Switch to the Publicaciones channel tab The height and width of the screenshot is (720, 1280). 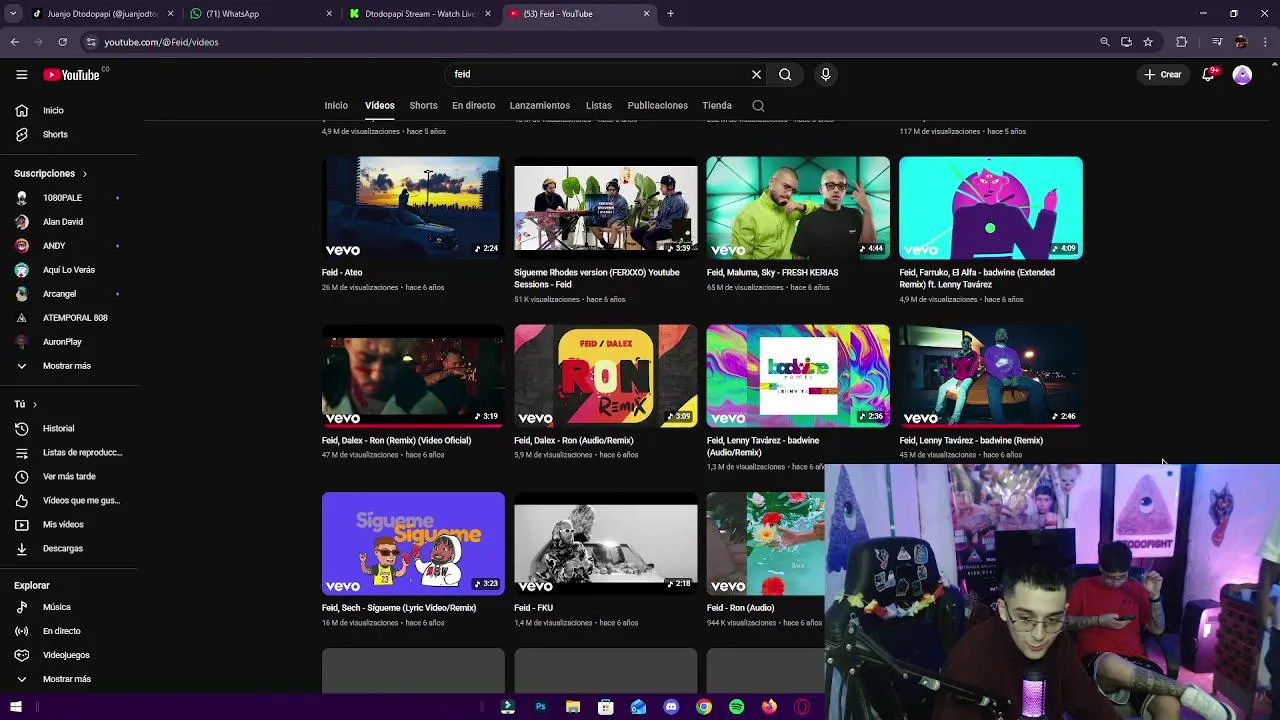(x=657, y=105)
